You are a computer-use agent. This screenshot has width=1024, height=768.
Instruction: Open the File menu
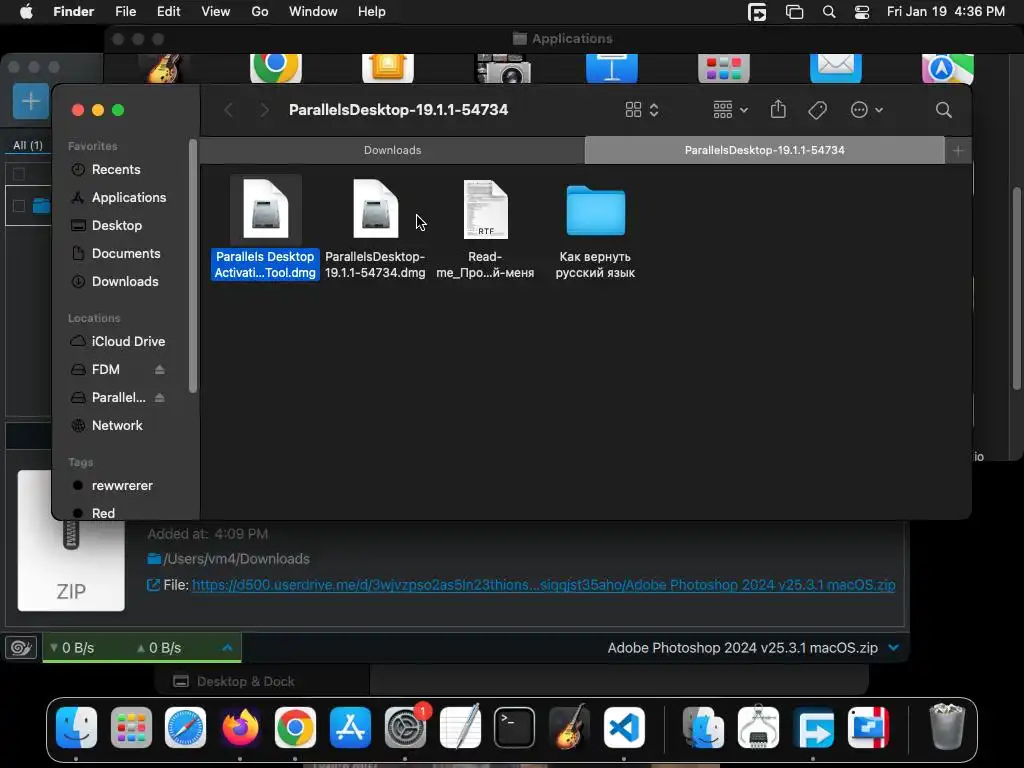(x=125, y=12)
